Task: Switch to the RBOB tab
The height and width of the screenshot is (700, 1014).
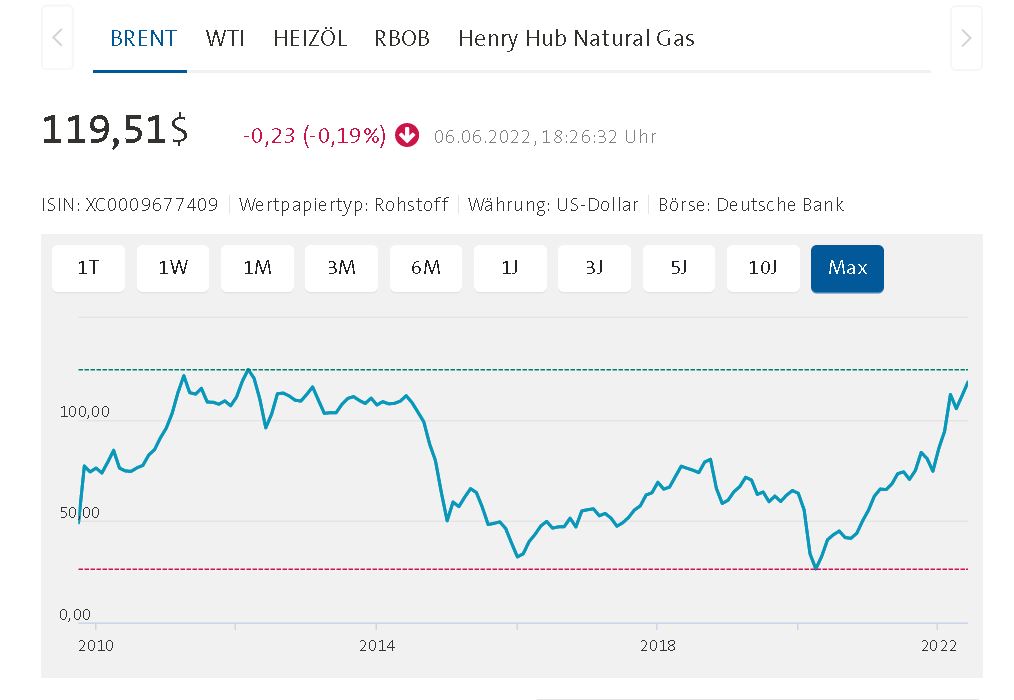Action: tap(402, 39)
